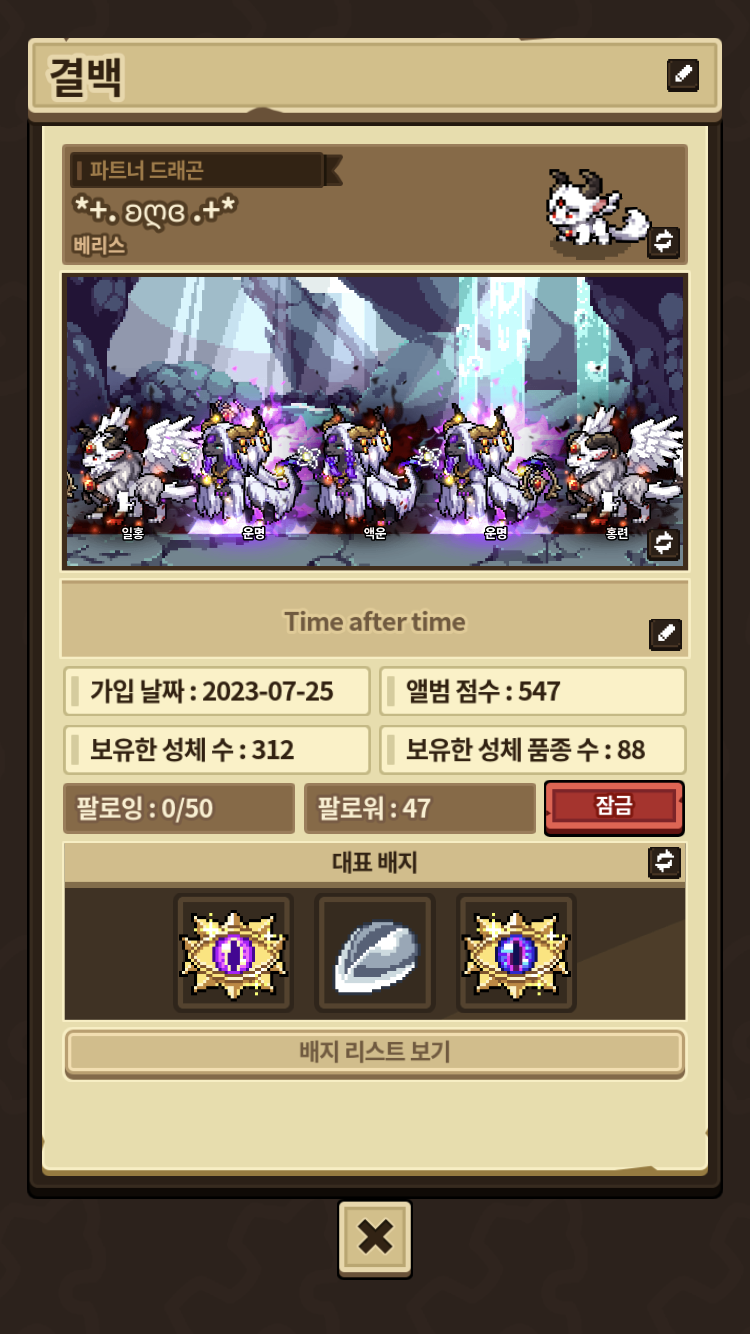
Task: Toggle the red 잠금 lock button
Action: tap(614, 807)
